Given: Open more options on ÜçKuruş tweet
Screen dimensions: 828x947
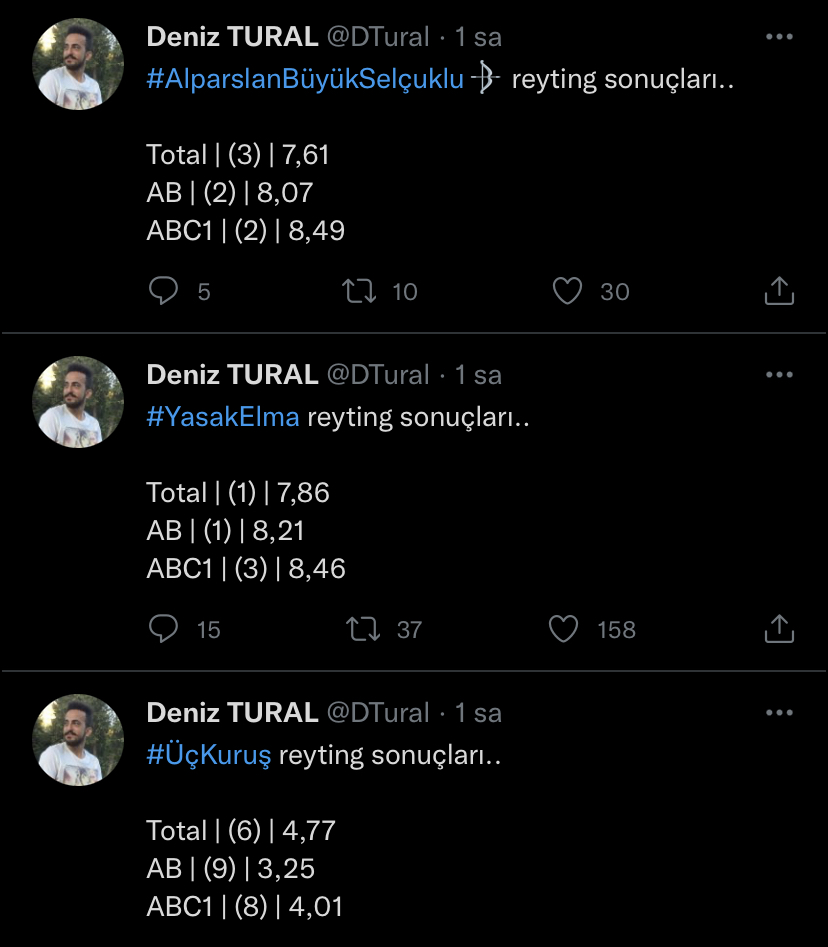Looking at the screenshot, I should [779, 713].
